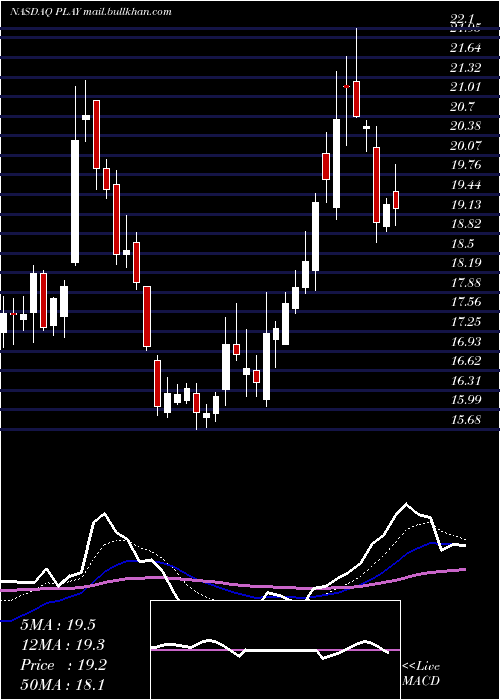Select the 17.88 price axis label
The width and height of the screenshot is (500, 700).
pyautogui.click(x=466, y=283)
